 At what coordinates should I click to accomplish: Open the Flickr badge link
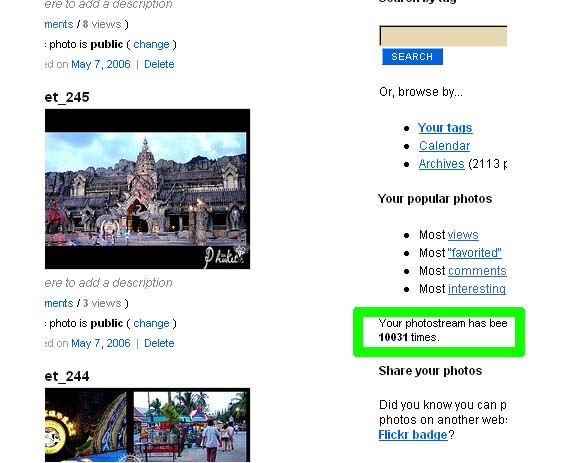click(x=413, y=435)
